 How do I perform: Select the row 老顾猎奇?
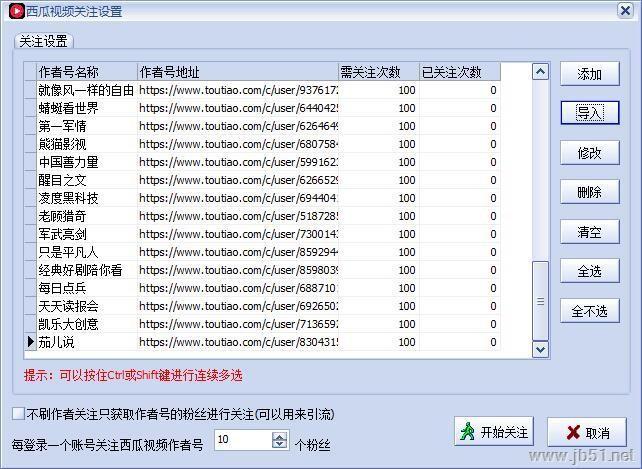pyautogui.click(x=262, y=216)
